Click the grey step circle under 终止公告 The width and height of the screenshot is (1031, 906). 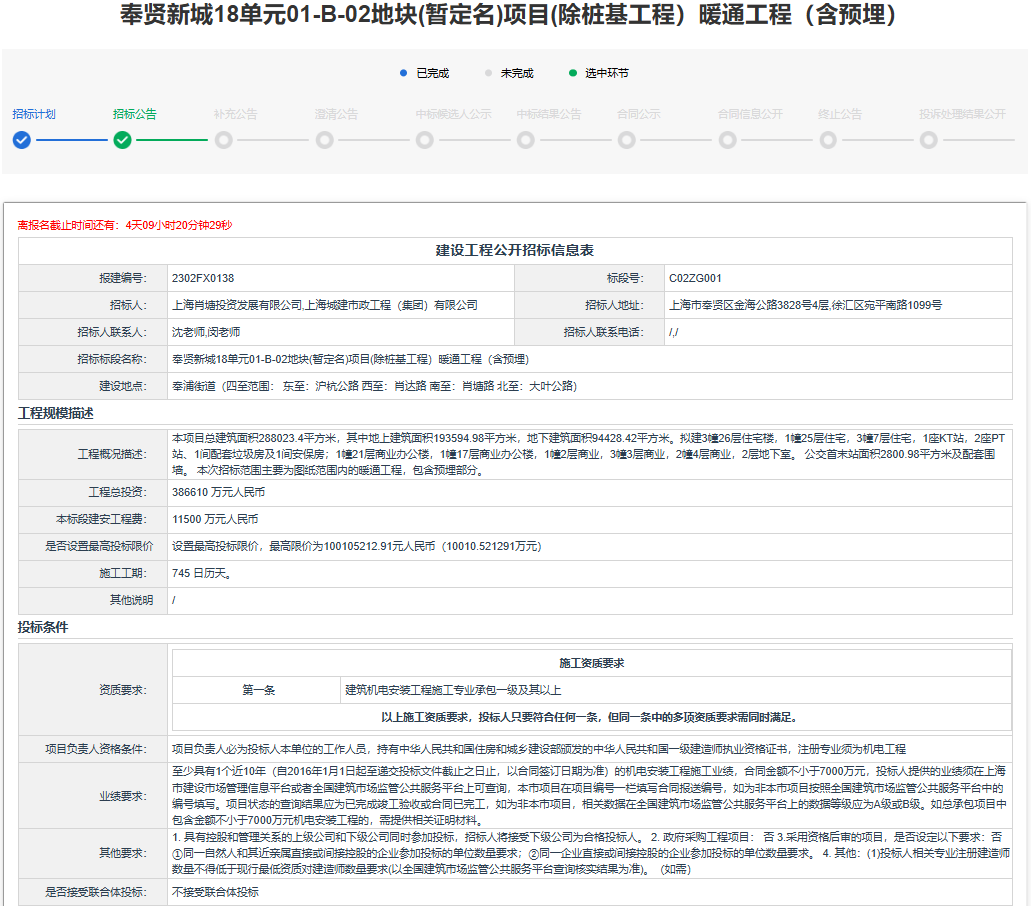tap(828, 140)
